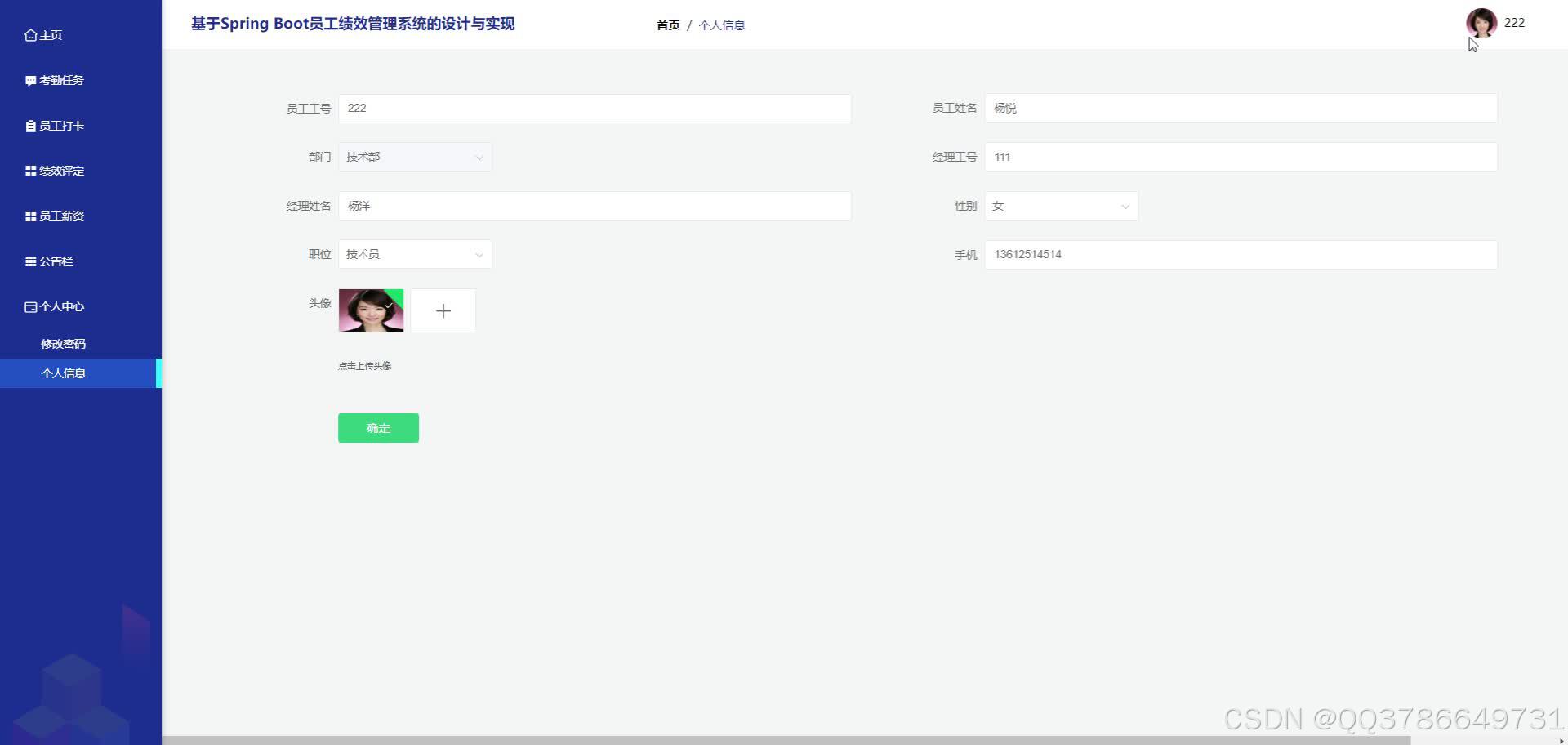Image resolution: width=1568 pixels, height=745 pixels.
Task: Select the current avatar thumbnail with checkmark
Action: 371,310
